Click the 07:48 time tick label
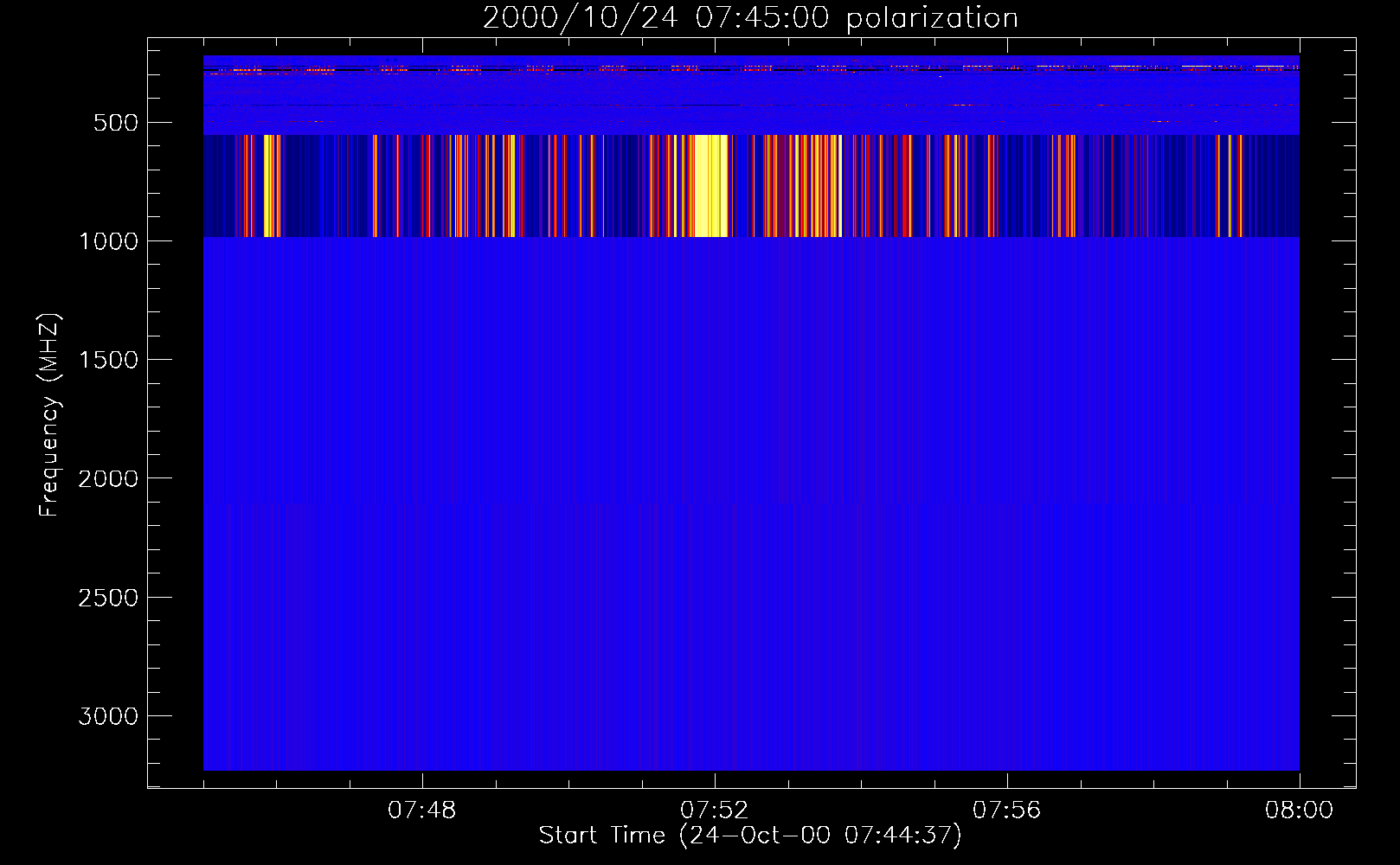Image resolution: width=1400 pixels, height=865 pixels. coord(422,811)
